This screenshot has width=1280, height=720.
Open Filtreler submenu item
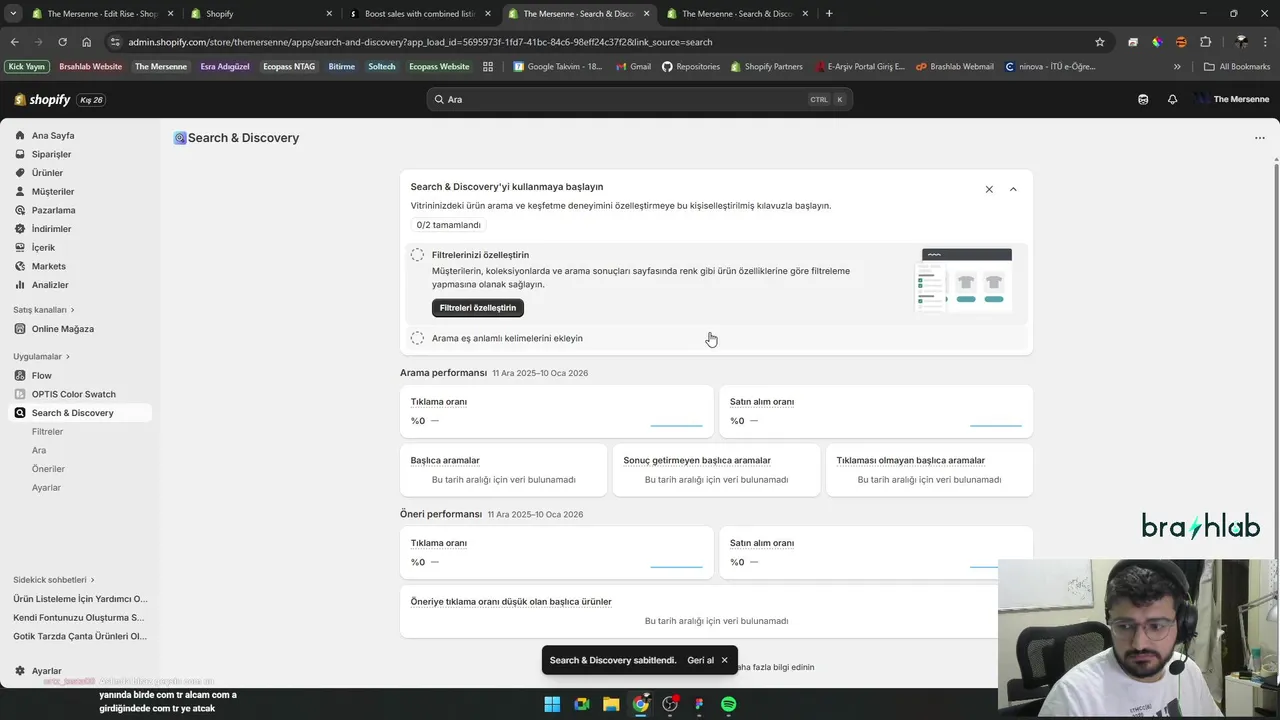click(47, 432)
